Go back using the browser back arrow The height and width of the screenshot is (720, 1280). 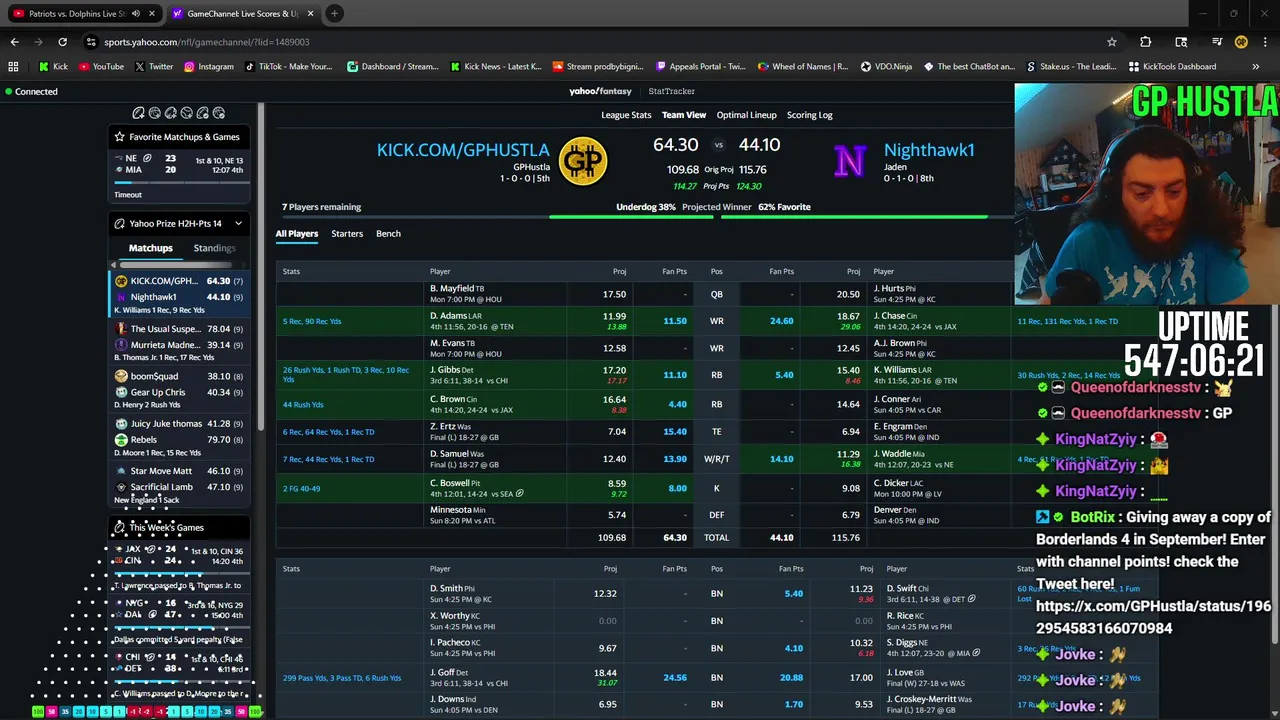[14, 42]
